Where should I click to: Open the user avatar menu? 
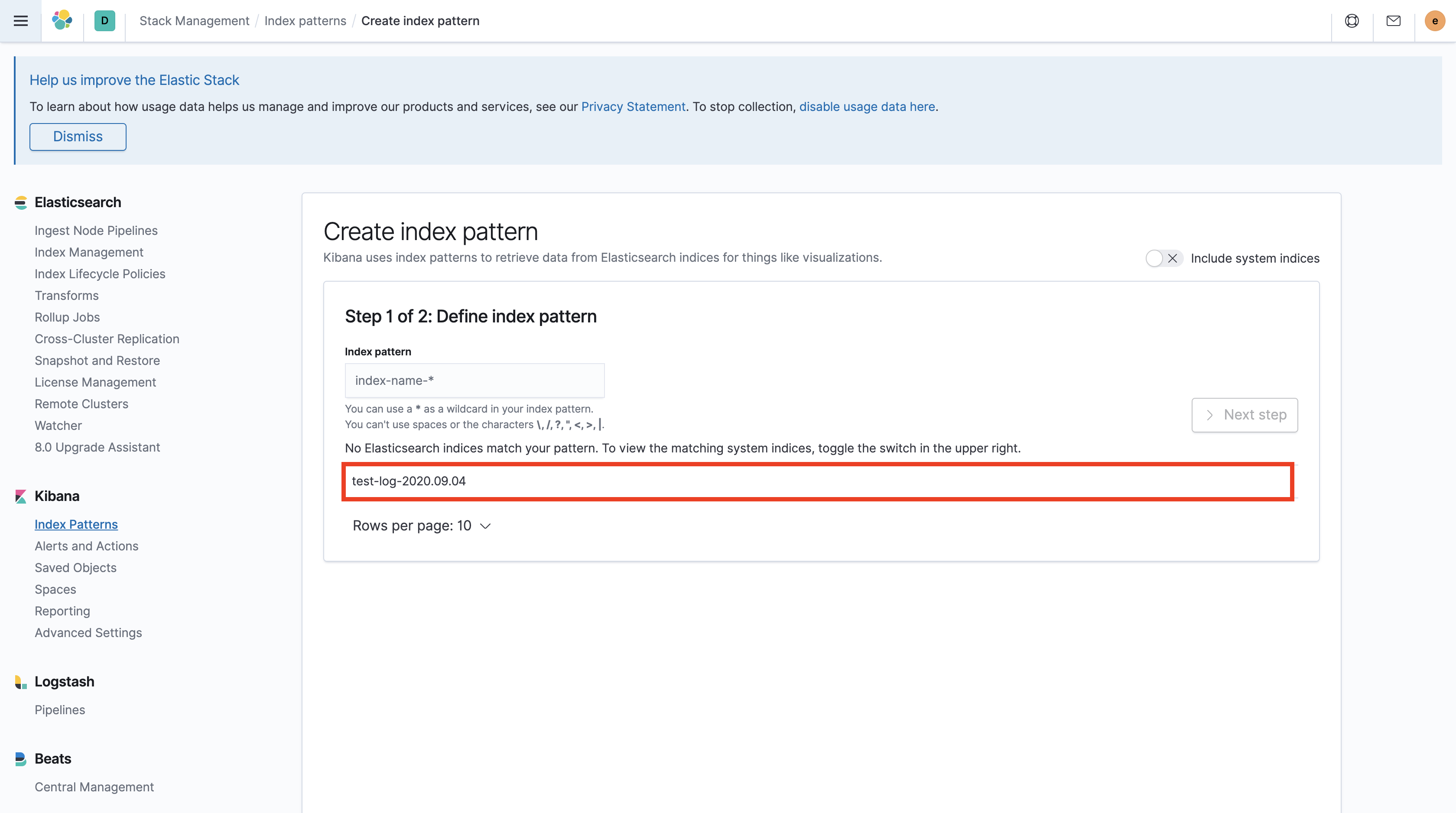[x=1434, y=21]
